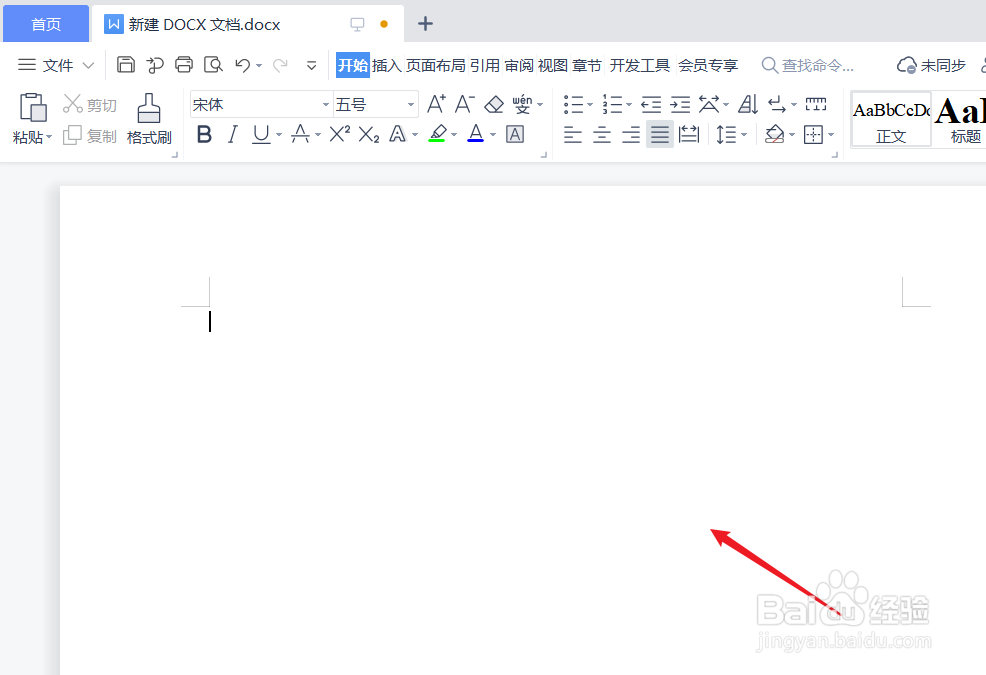The width and height of the screenshot is (986, 675).
Task: Open the font size 五号 dropdown
Action: (x=411, y=104)
